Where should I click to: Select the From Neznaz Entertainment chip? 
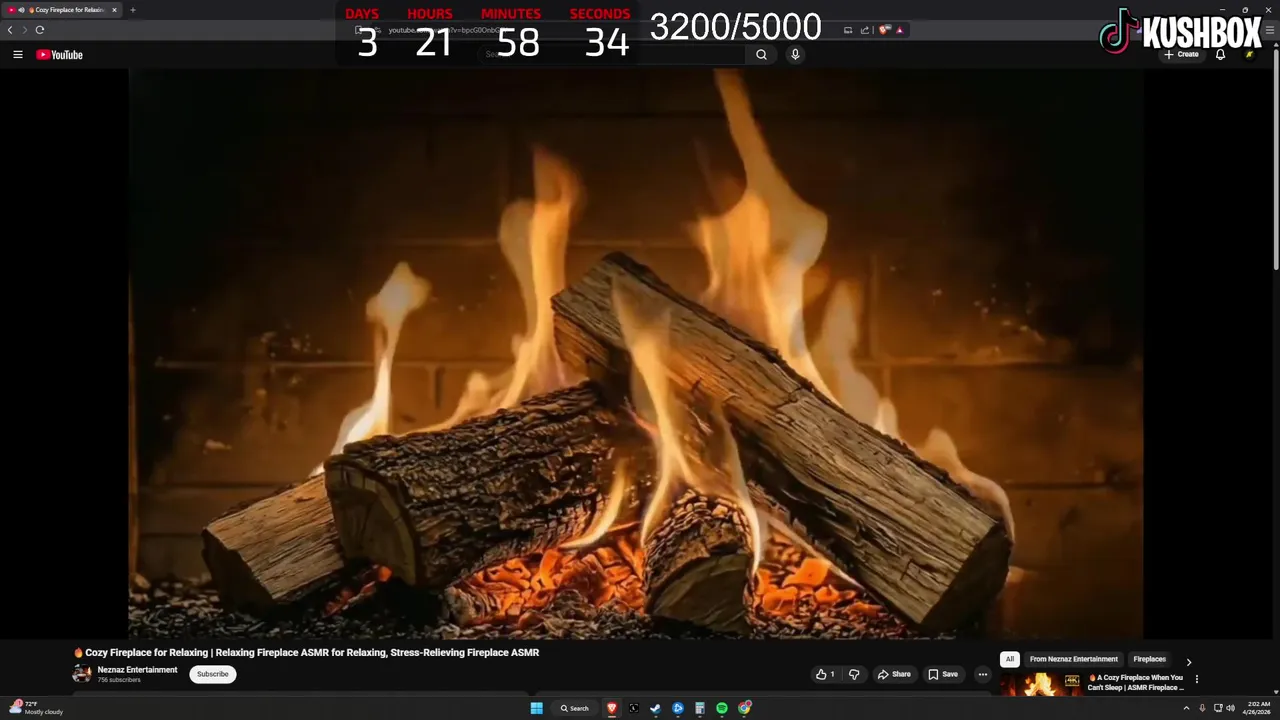1074,659
